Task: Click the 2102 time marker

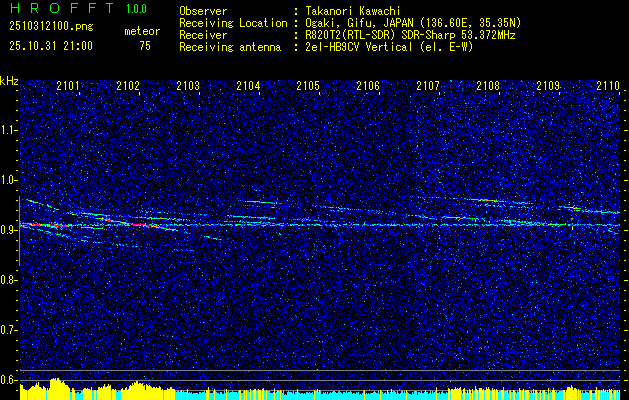Action: click(128, 85)
